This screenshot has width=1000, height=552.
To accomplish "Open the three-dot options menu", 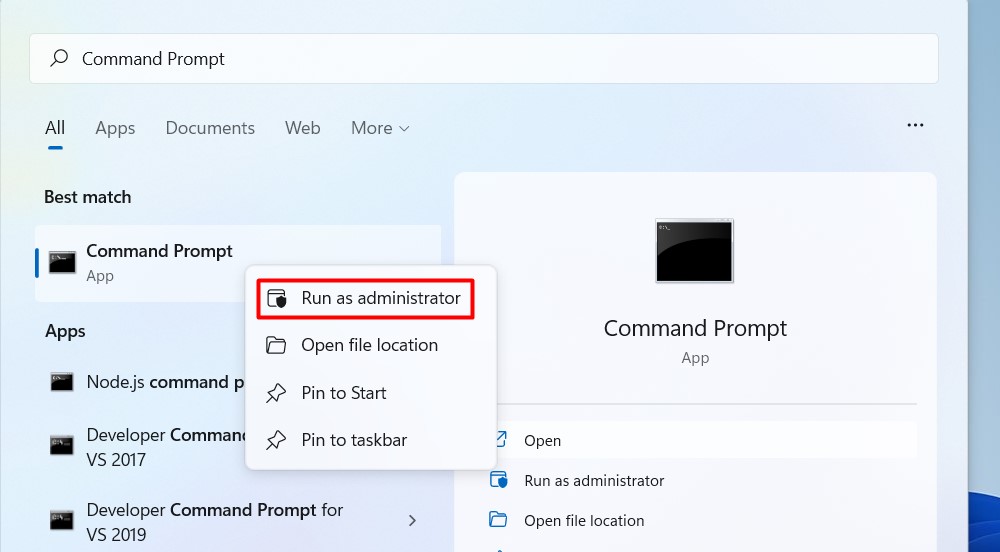I will tap(915, 126).
